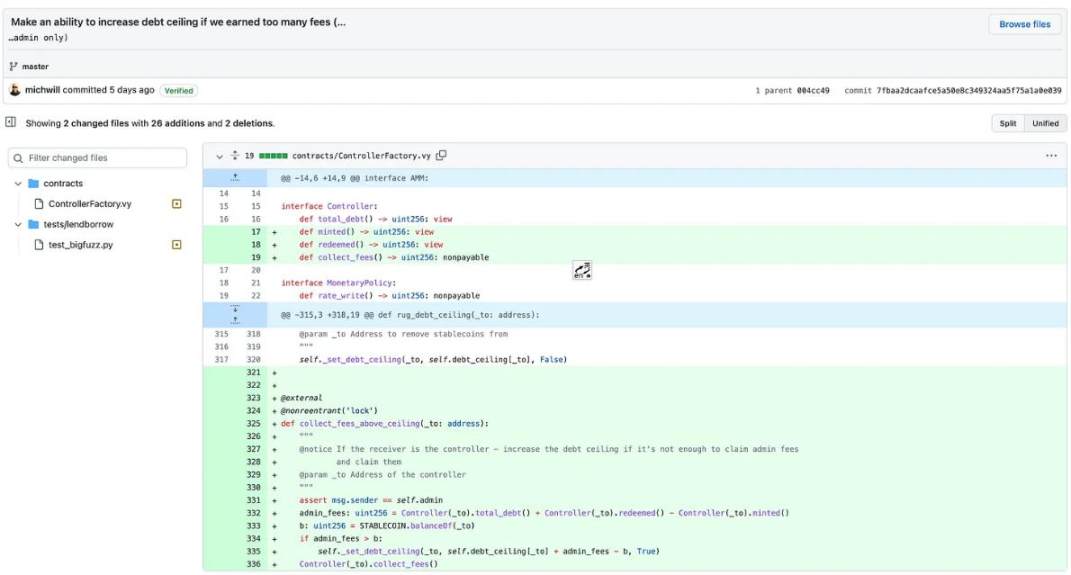Expand hidden lines above line 14

pos(234,178)
